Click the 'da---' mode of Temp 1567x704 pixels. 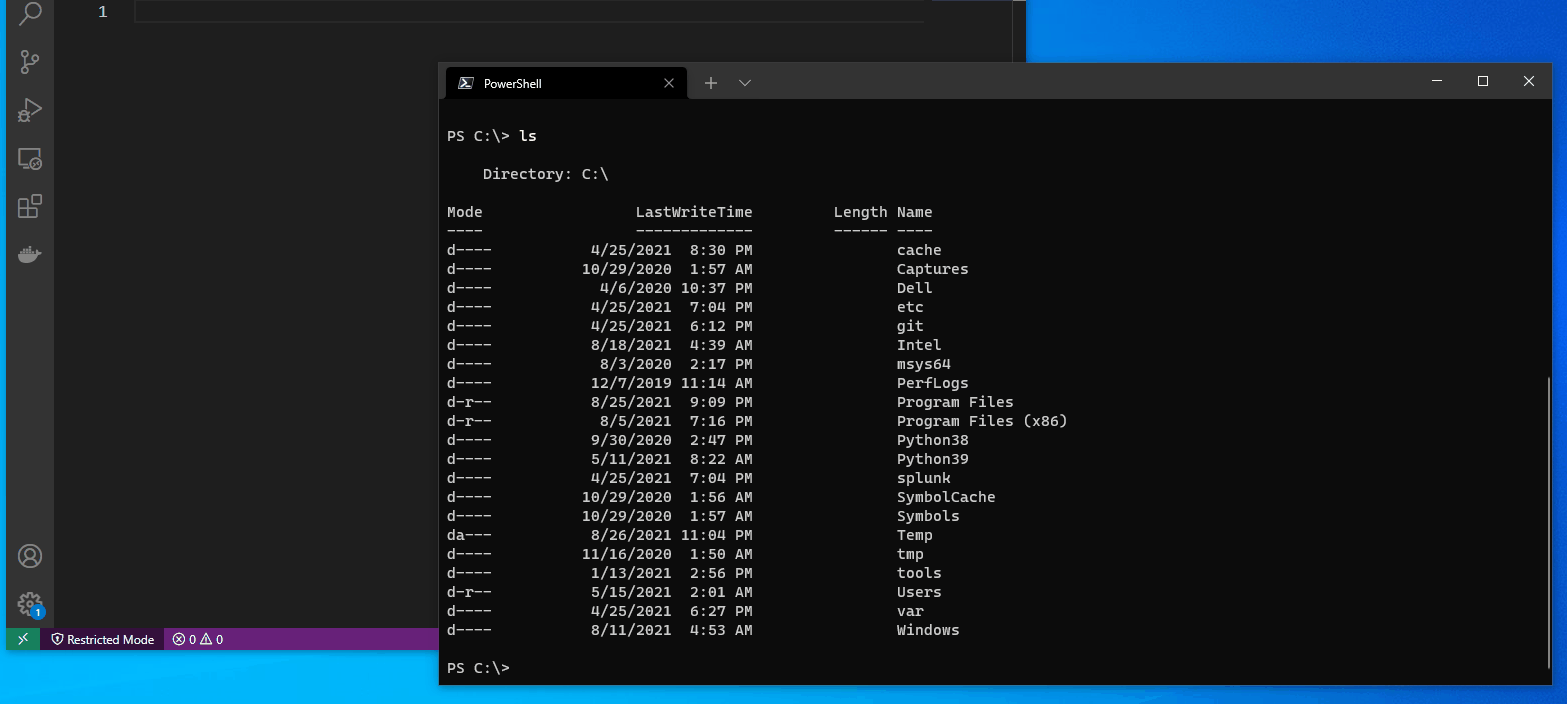tap(469, 535)
